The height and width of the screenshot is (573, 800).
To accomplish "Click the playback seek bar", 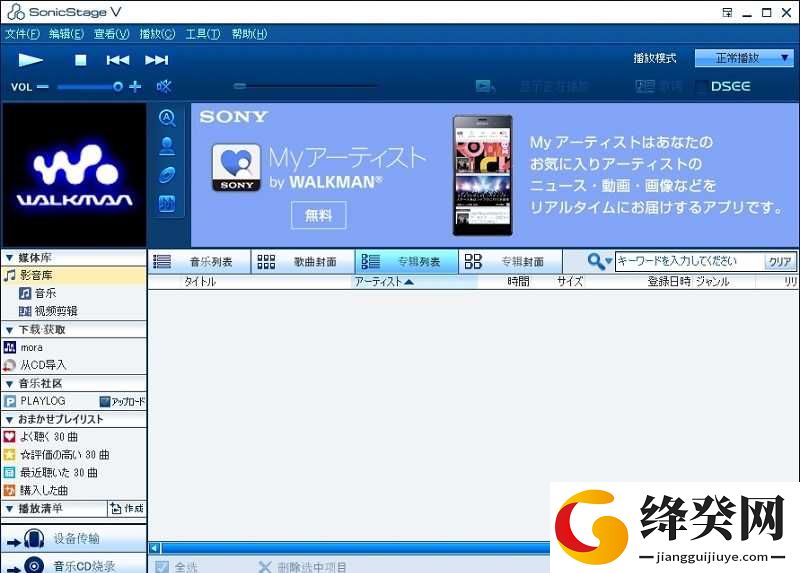I will (x=306, y=86).
